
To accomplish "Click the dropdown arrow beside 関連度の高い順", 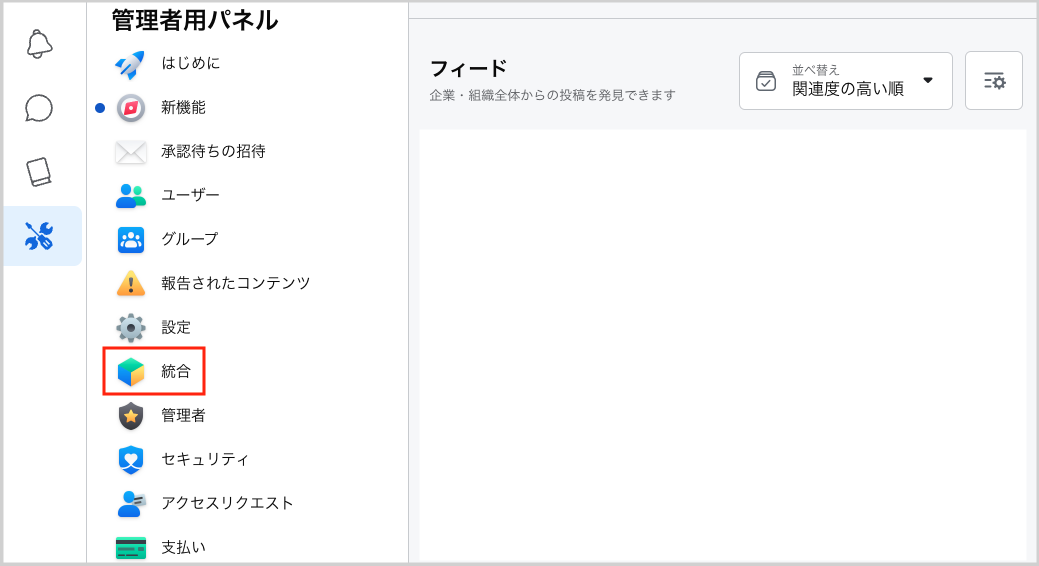I will [928, 80].
